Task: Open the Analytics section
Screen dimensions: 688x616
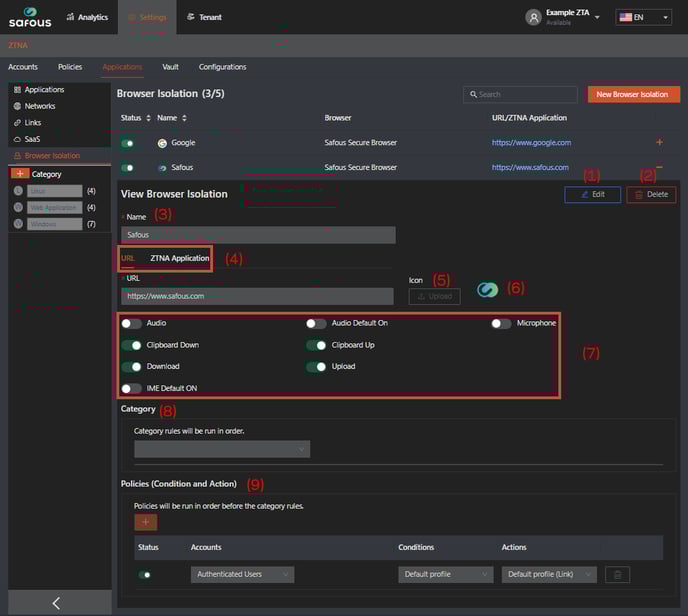Action: (x=87, y=17)
